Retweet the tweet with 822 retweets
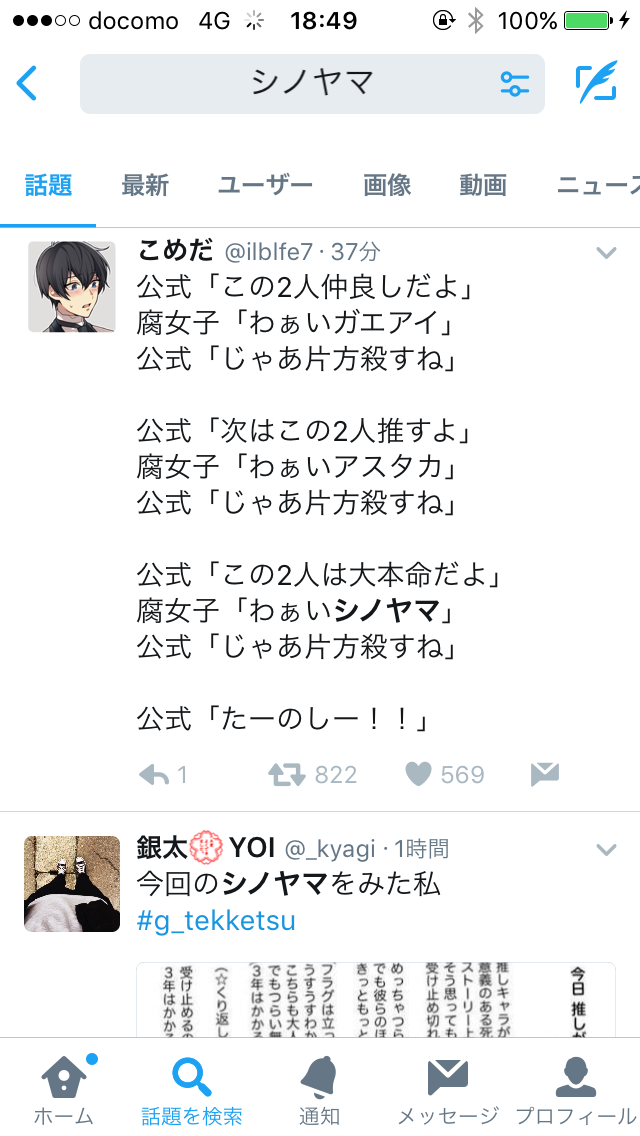Viewport: 640px width, 1136px height. [286, 775]
